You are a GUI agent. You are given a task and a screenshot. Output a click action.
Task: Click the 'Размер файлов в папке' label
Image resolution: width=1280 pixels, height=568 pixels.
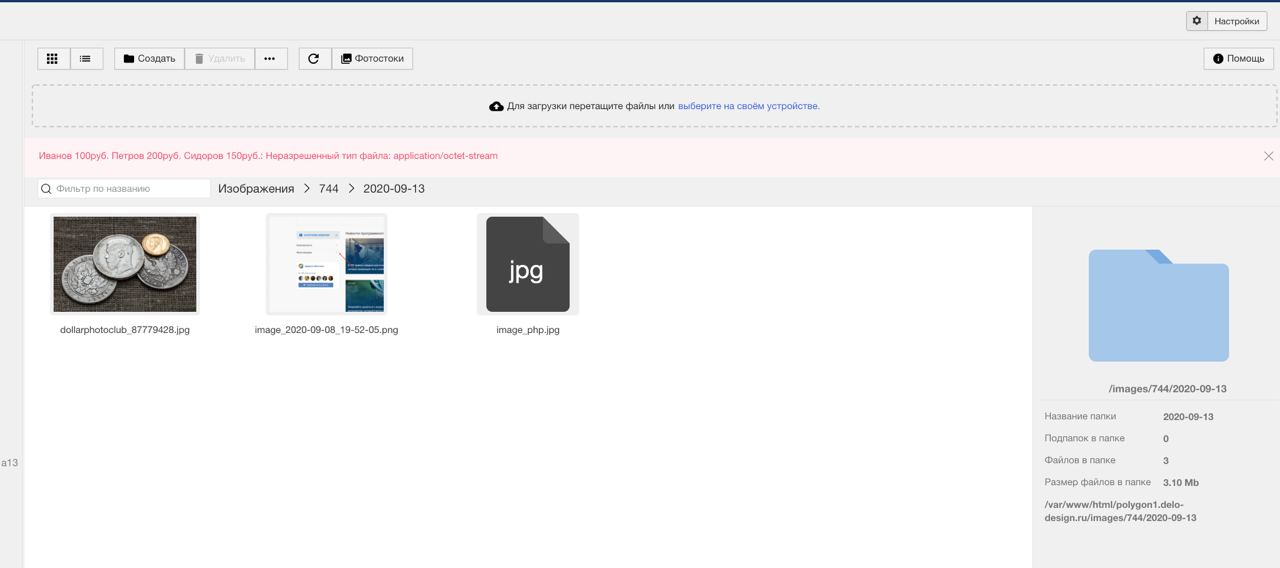pos(1098,482)
